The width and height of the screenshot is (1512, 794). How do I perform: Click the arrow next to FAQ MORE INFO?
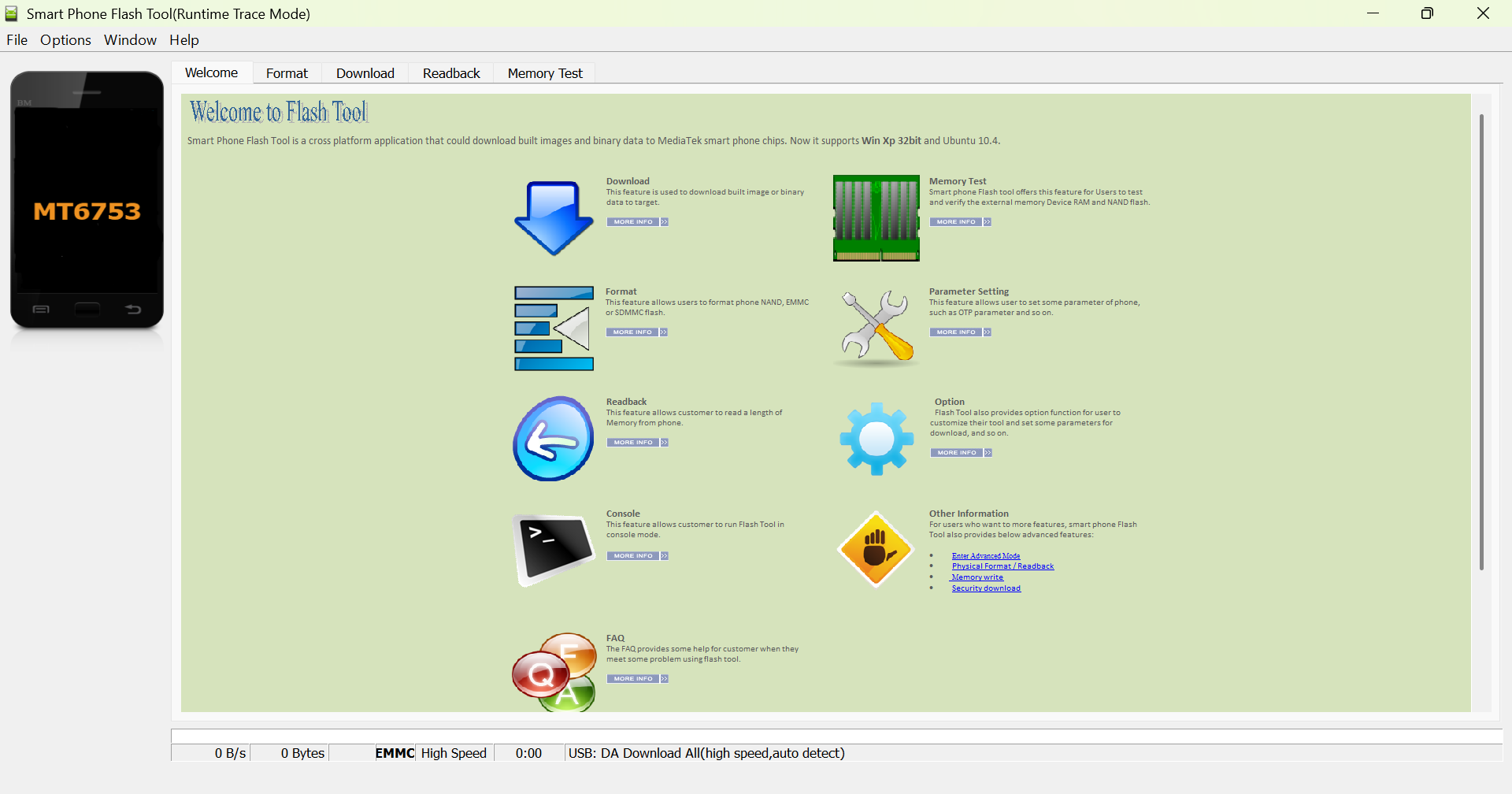coord(665,679)
